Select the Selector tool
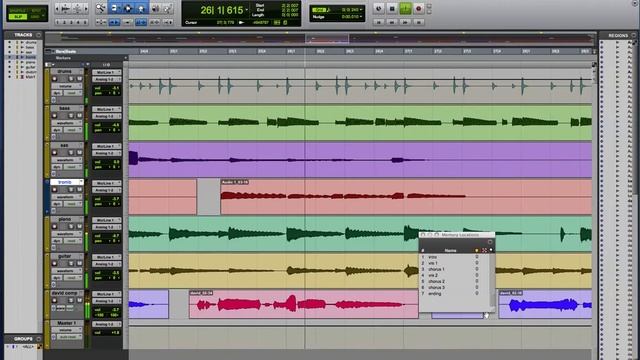Screen dimensions: 640x360 click(128, 8)
